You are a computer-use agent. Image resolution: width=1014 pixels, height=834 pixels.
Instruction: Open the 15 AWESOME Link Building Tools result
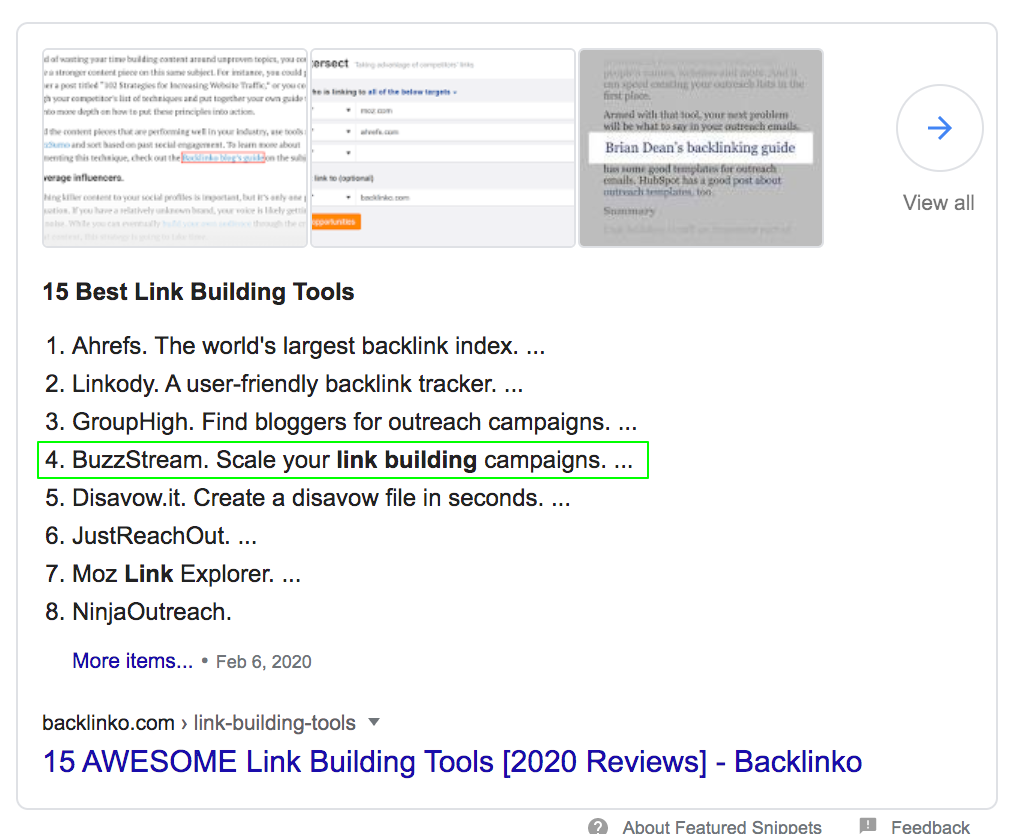click(452, 762)
